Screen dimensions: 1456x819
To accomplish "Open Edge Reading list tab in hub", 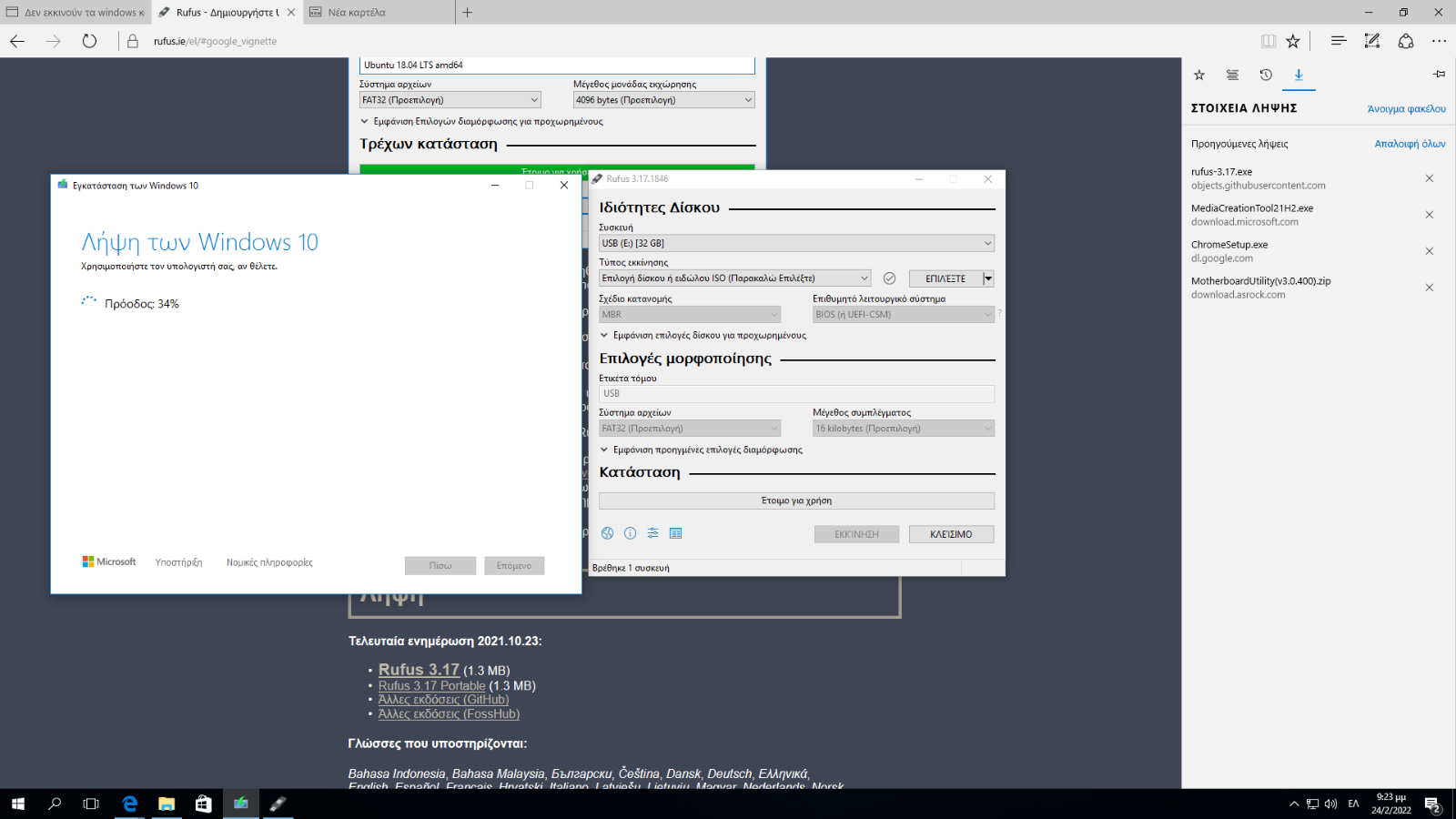I will [x=1232, y=75].
